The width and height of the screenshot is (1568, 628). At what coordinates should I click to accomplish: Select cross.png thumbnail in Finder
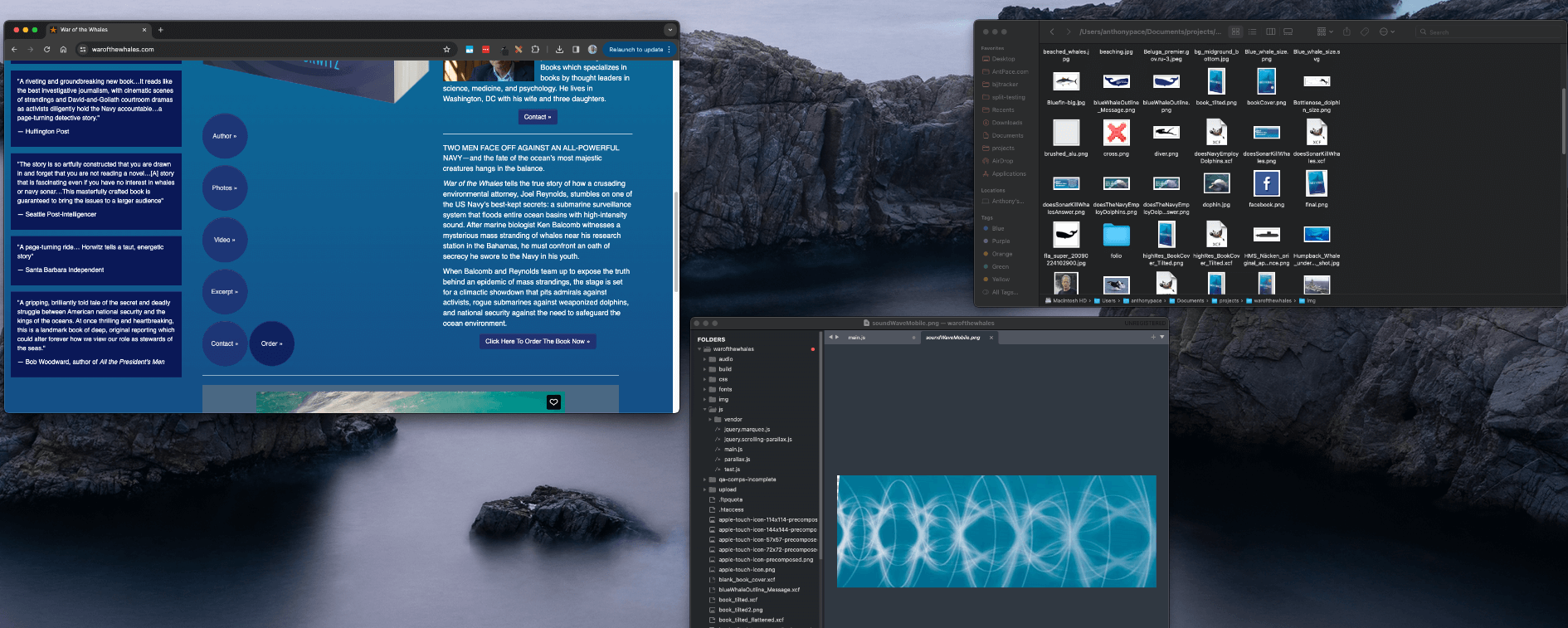[x=1116, y=133]
